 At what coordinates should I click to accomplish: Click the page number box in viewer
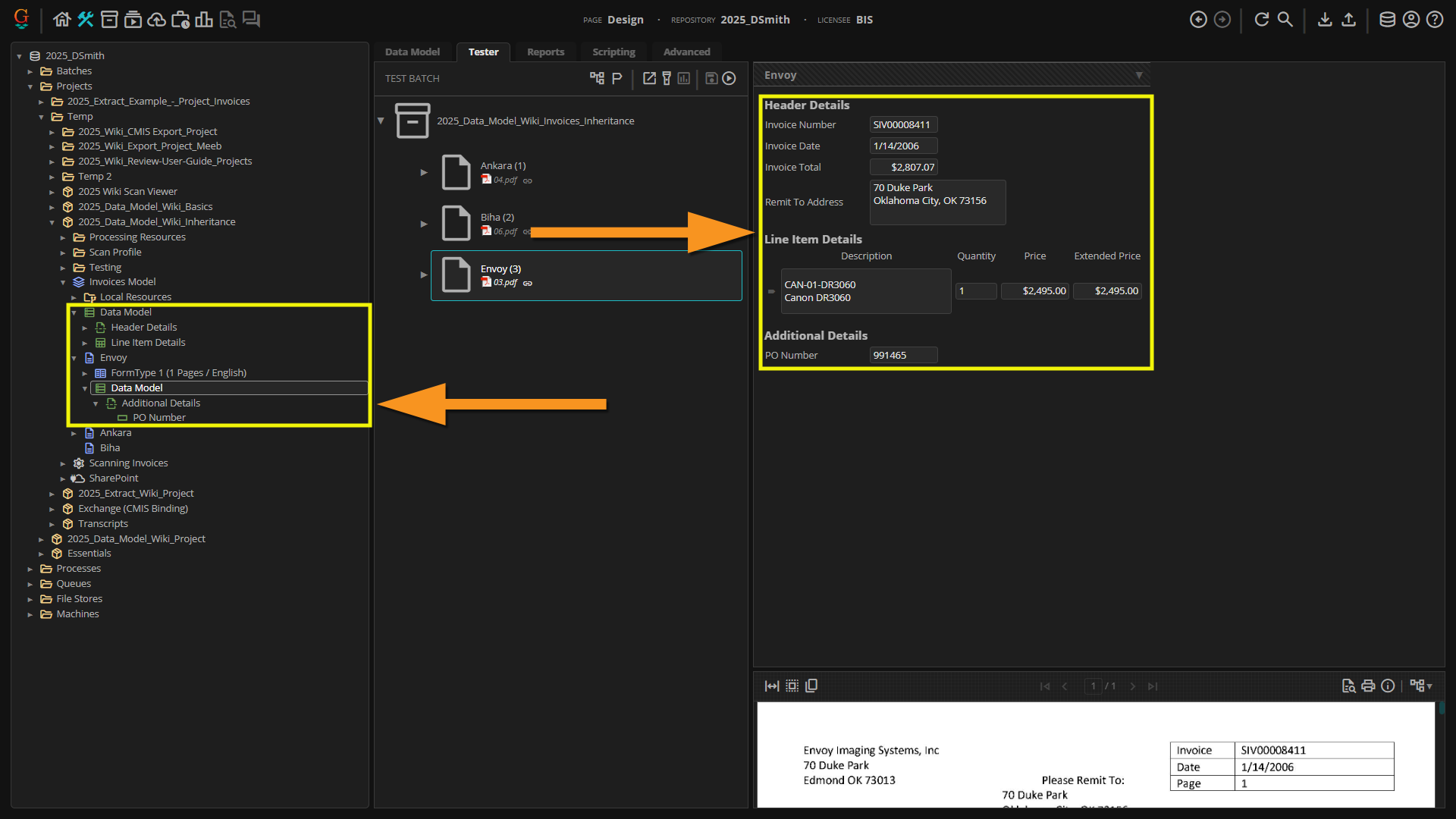coord(1093,686)
